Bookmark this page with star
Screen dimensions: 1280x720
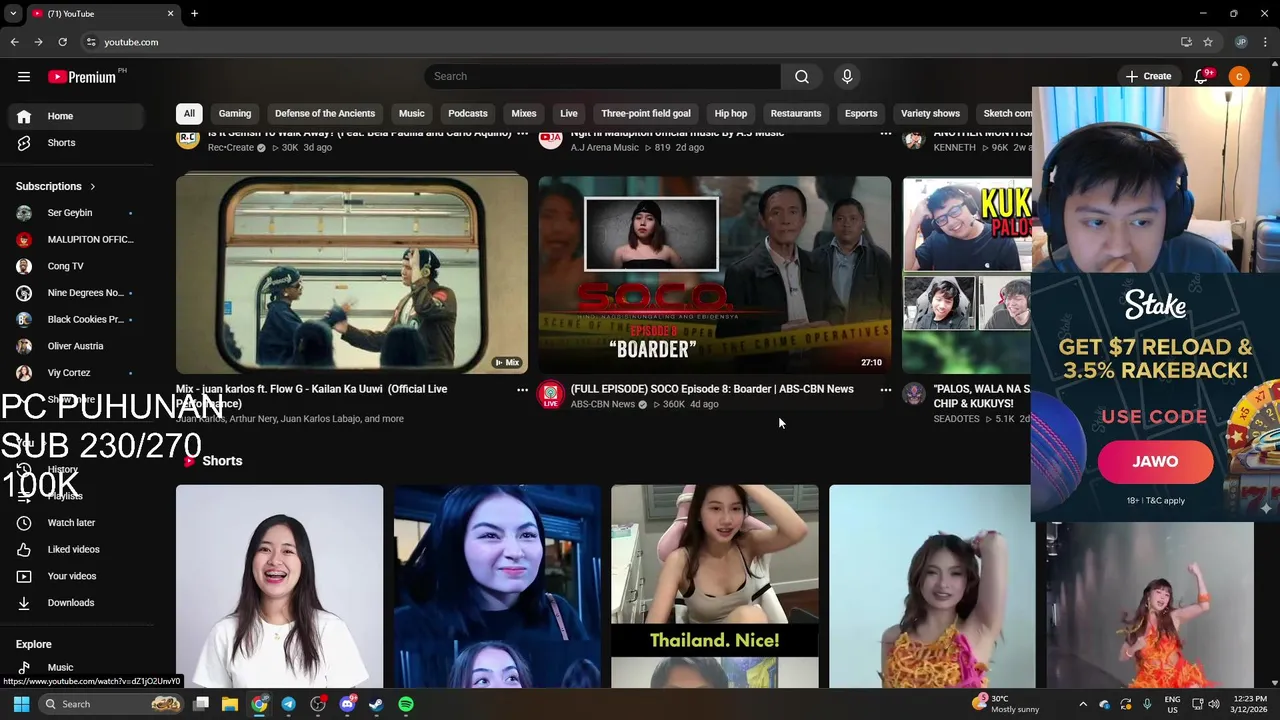click(x=1208, y=42)
